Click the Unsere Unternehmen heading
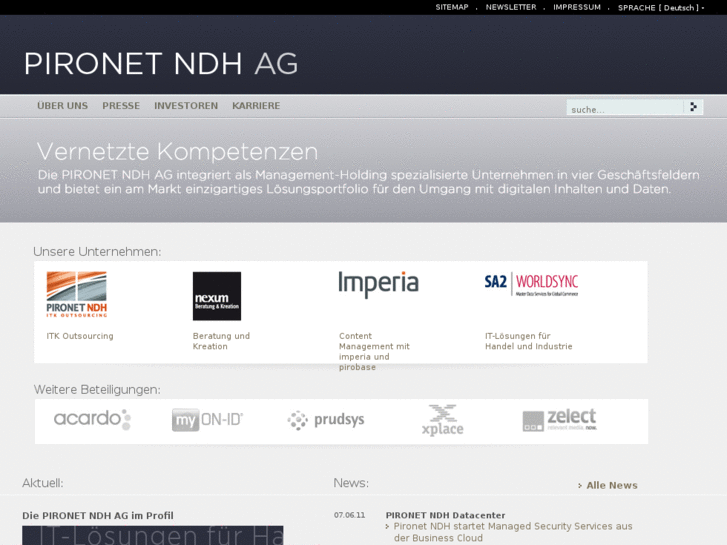Screen dimensions: 727x545 (97, 251)
